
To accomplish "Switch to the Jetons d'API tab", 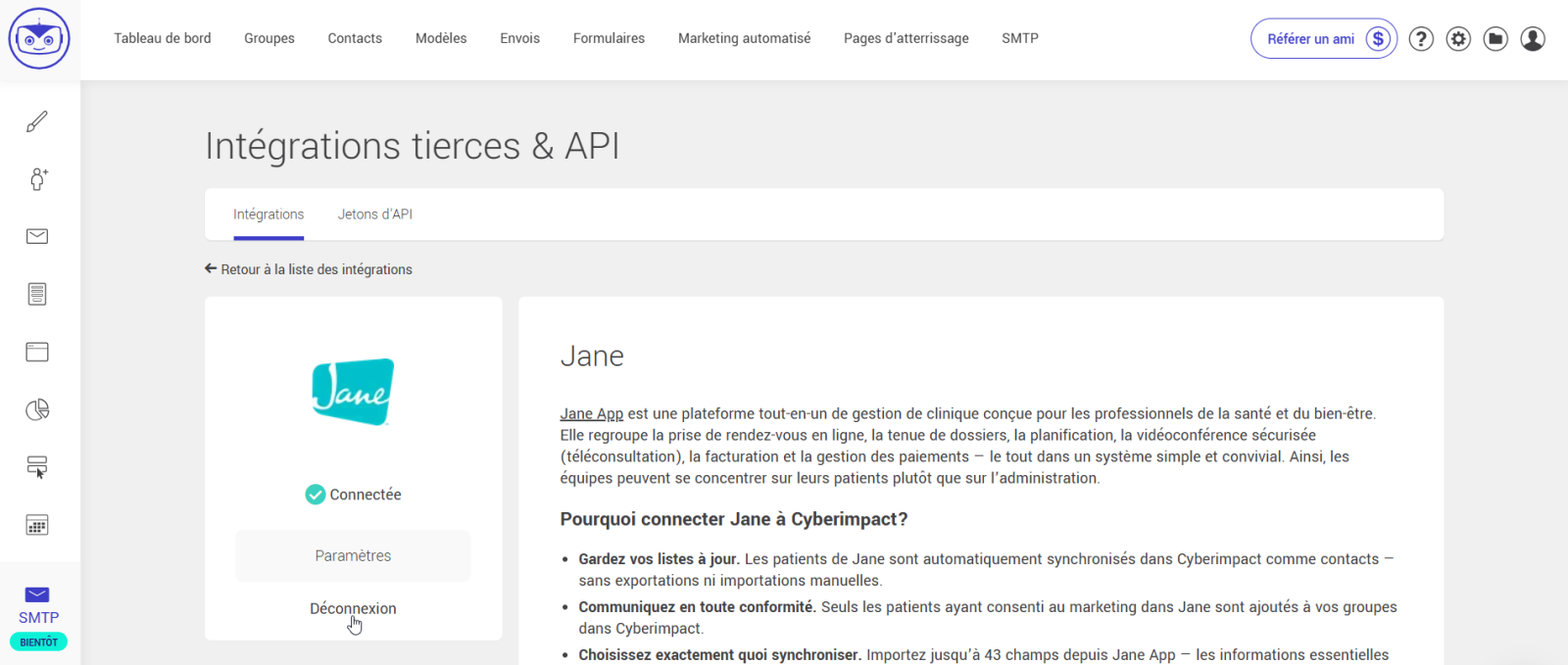I will pos(374,214).
